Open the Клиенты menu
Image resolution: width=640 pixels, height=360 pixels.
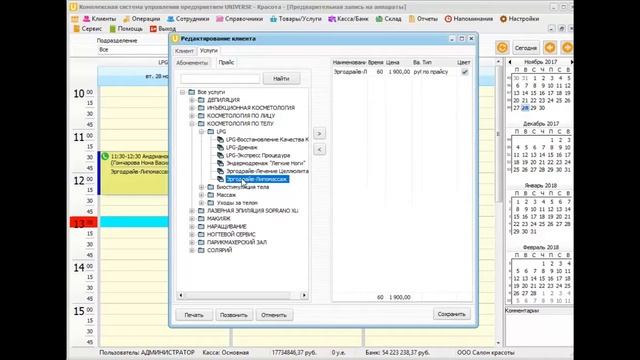pos(100,19)
